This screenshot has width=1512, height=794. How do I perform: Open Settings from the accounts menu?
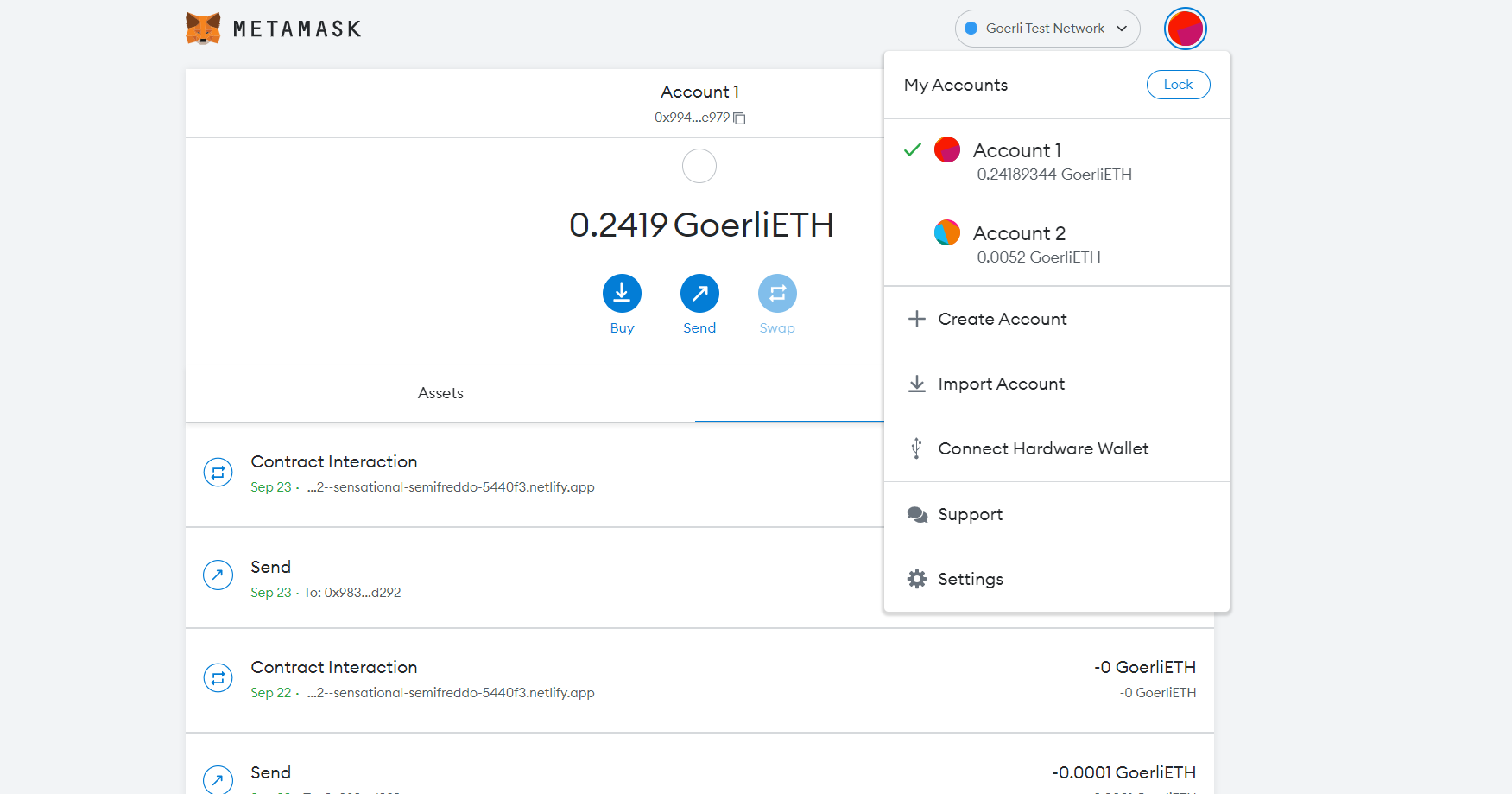pyautogui.click(x=1057, y=579)
